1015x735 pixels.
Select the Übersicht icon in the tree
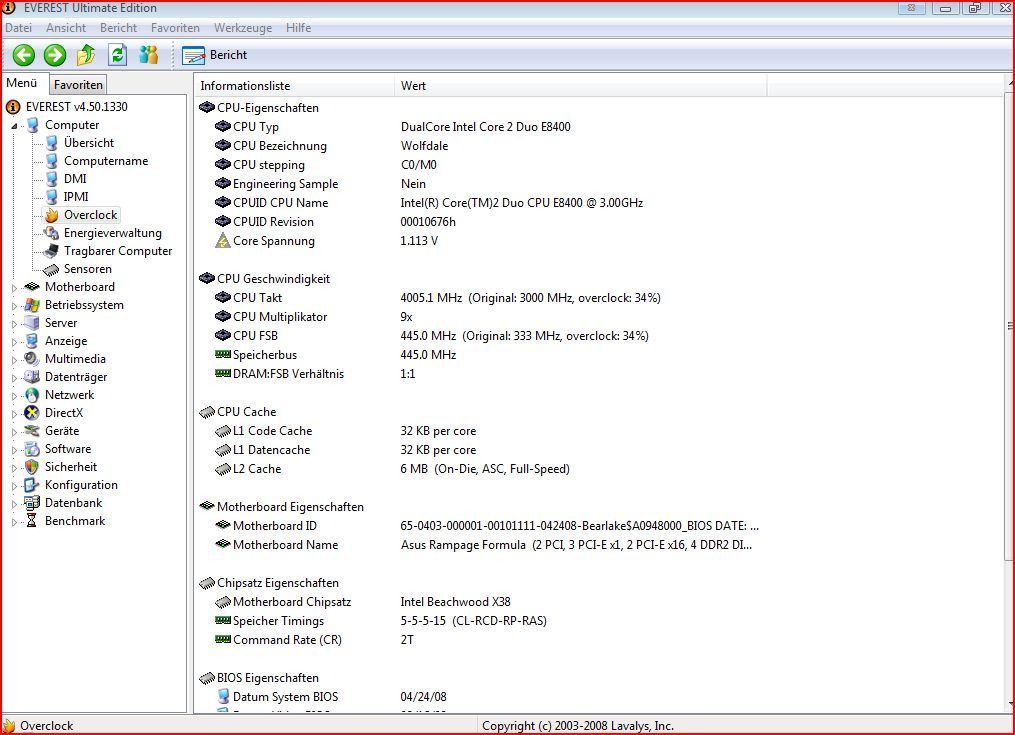(x=52, y=143)
